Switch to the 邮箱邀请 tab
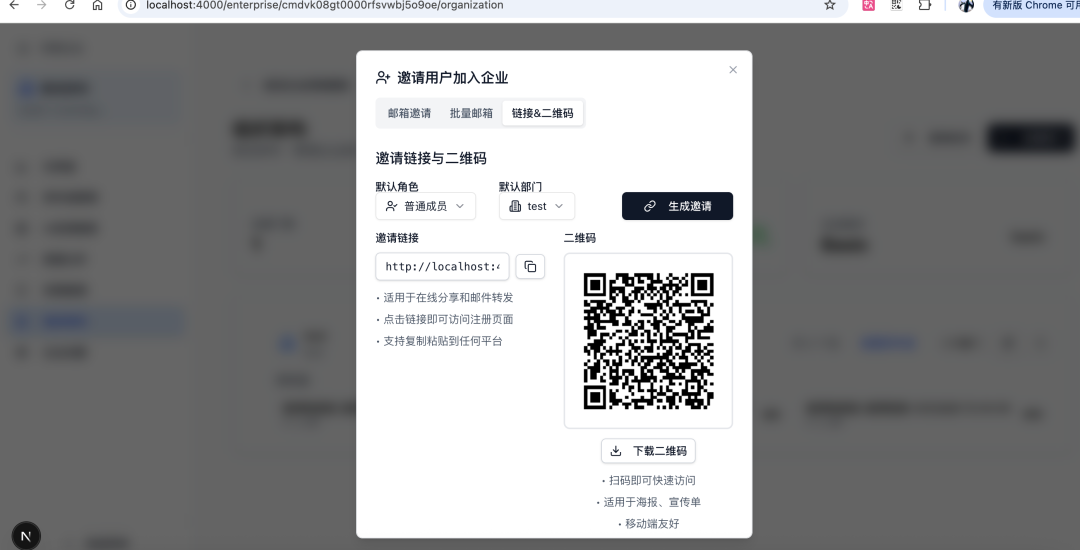Image resolution: width=1080 pixels, height=550 pixels. pos(409,113)
